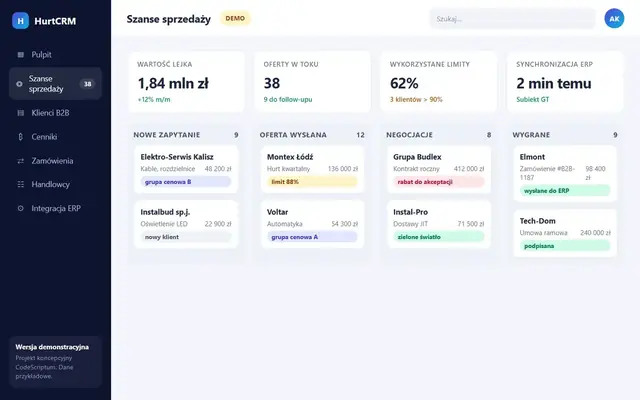Open the Instal-Pro deal card
The width and height of the screenshot is (640, 400).
[439, 224]
